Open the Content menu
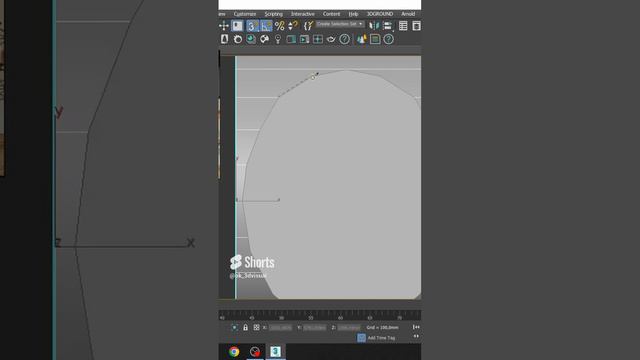This screenshot has width=640, height=360. 331,14
